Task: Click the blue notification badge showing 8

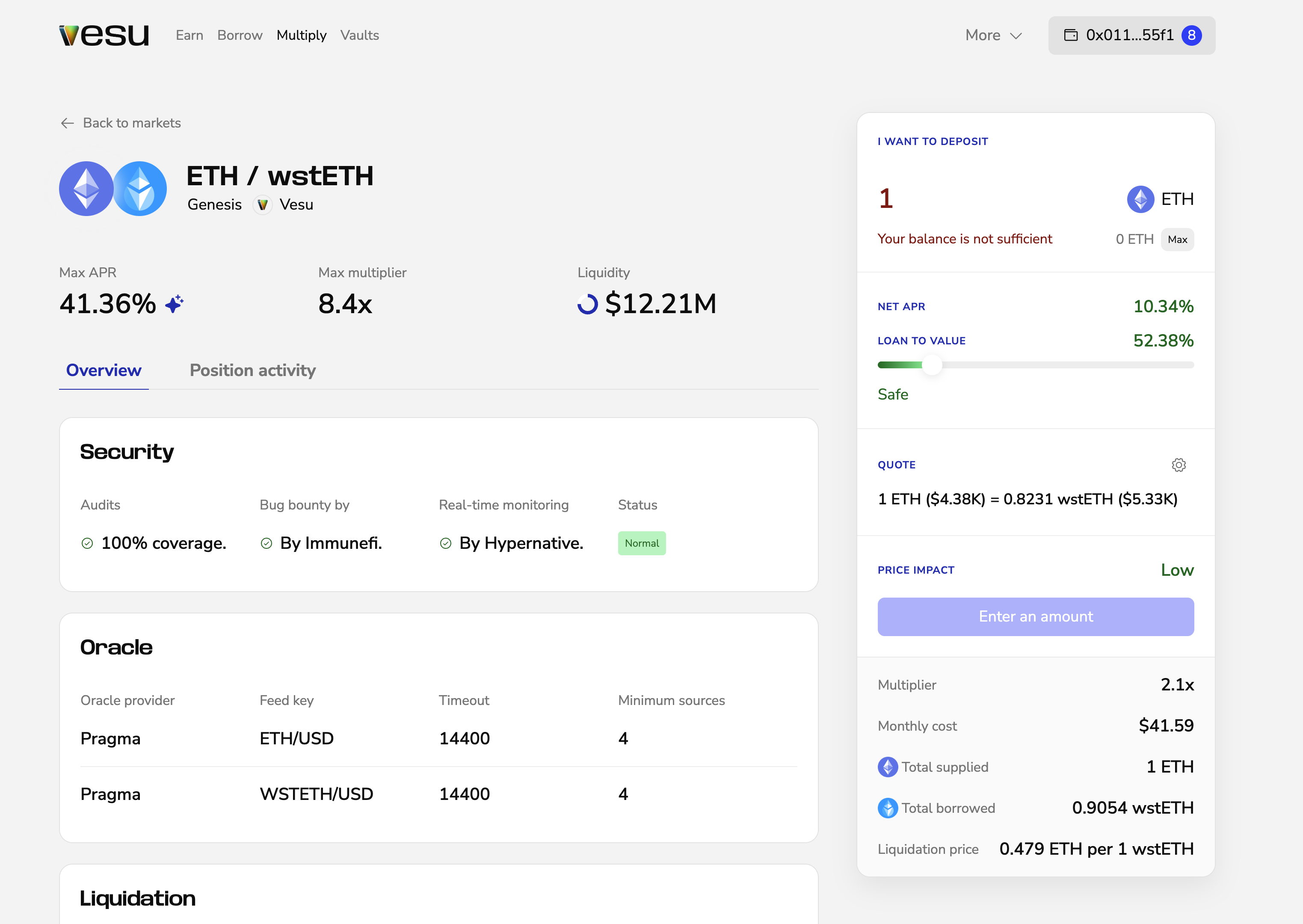Action: 1191,35
